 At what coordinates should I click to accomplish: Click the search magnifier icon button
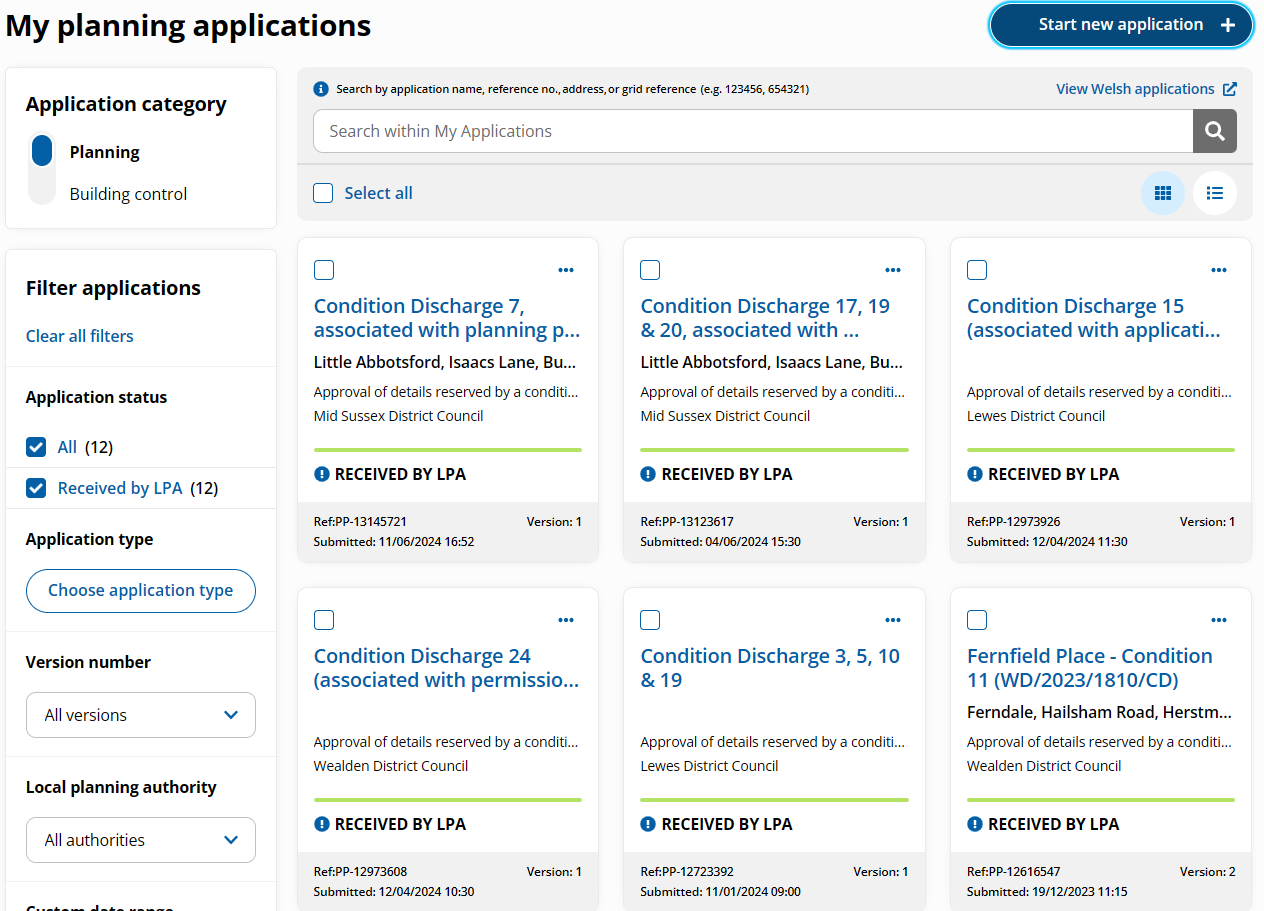1214,131
